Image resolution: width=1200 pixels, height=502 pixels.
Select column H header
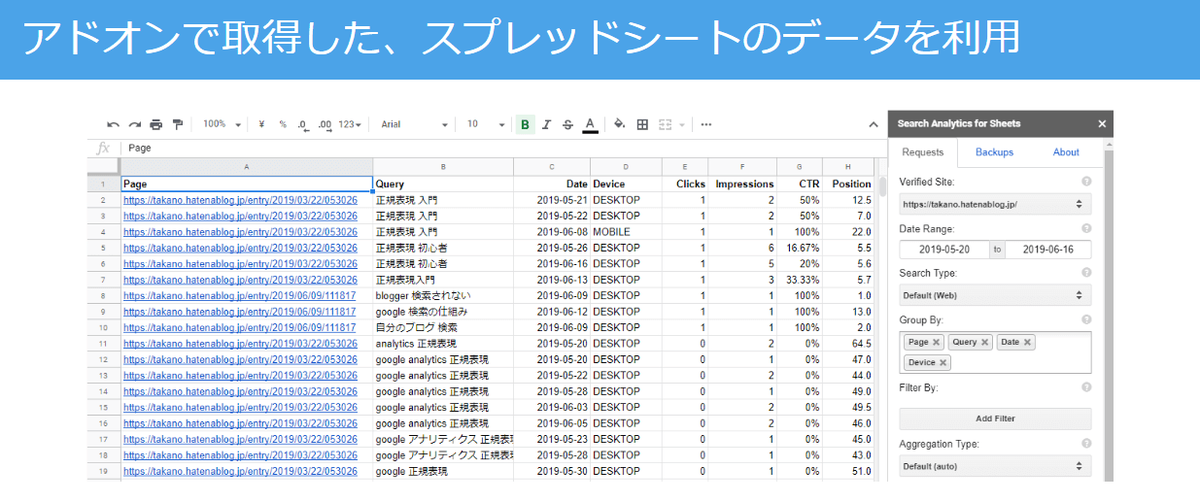[848, 166]
